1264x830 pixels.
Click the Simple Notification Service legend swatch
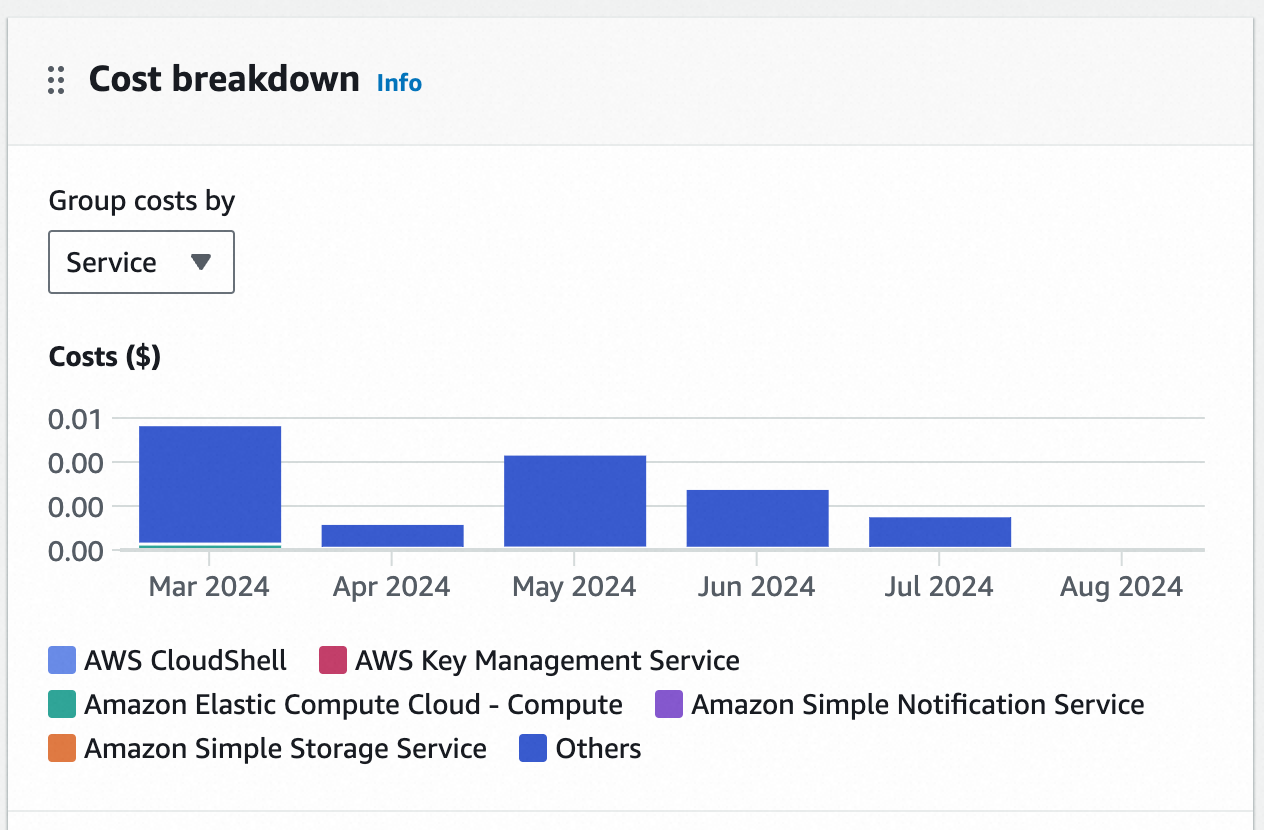(669, 705)
